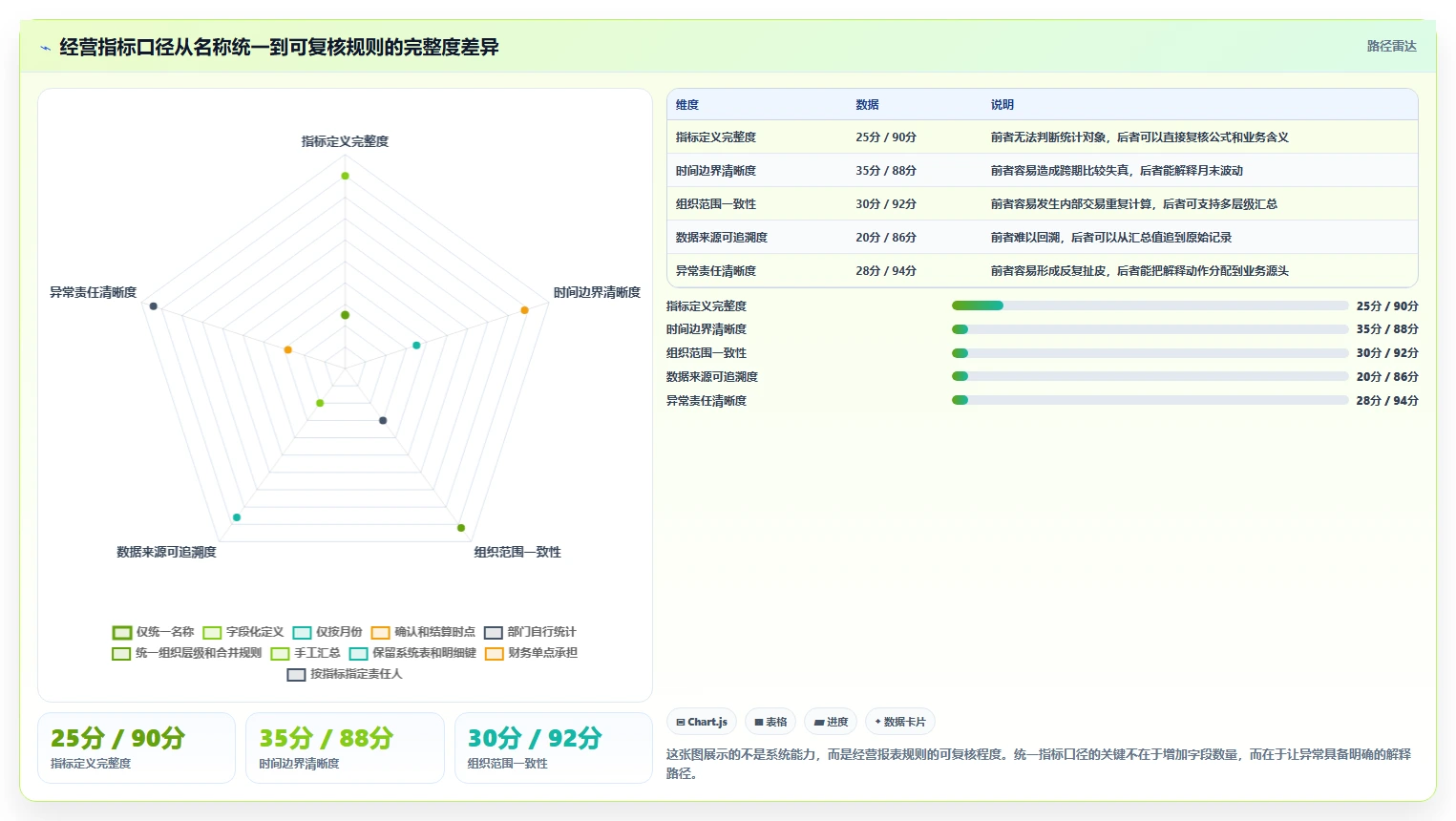This screenshot has width=1456, height=821.
Task: Open the 25分 / 90分 指标定义完整度 card
Action: pos(137,748)
